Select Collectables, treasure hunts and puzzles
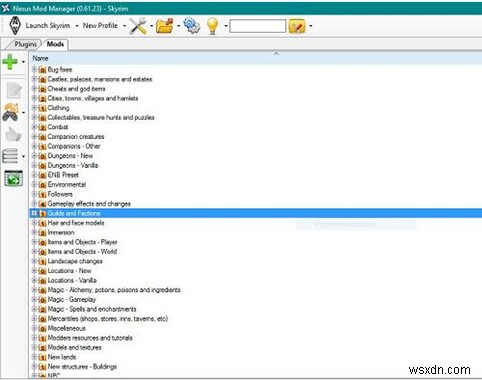 click(101, 118)
